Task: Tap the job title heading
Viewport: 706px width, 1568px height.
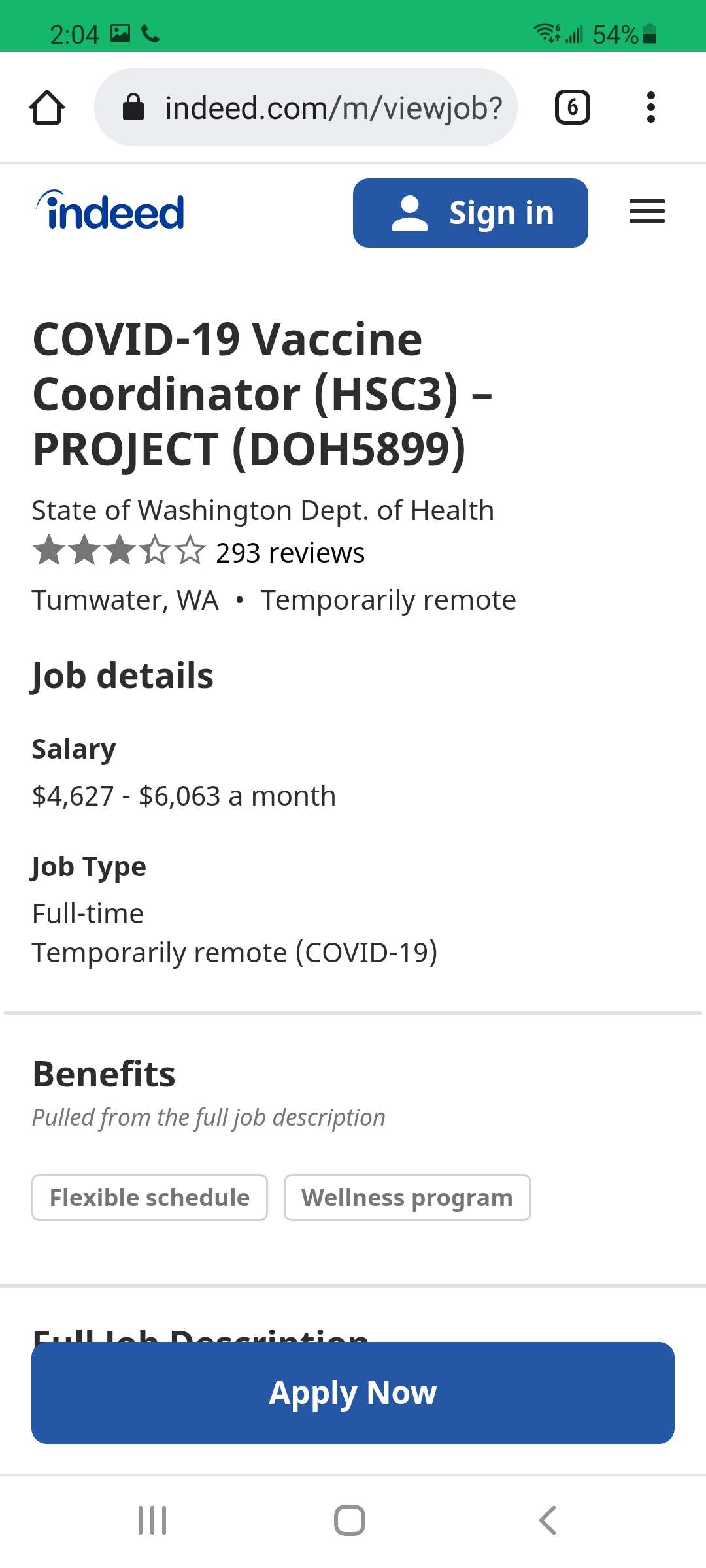Action: point(261,394)
